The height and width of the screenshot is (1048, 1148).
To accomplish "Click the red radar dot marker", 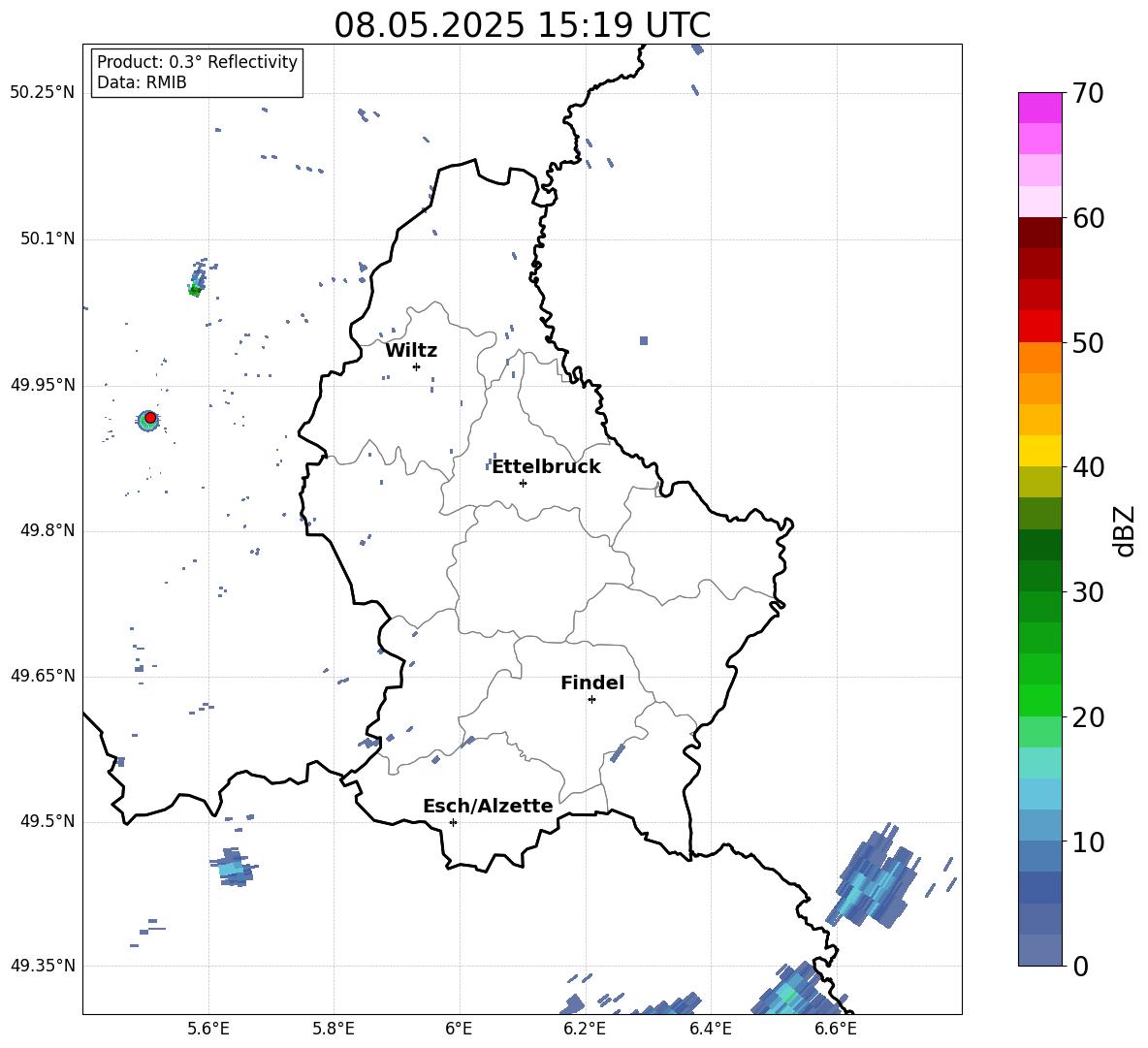I will coord(150,418).
